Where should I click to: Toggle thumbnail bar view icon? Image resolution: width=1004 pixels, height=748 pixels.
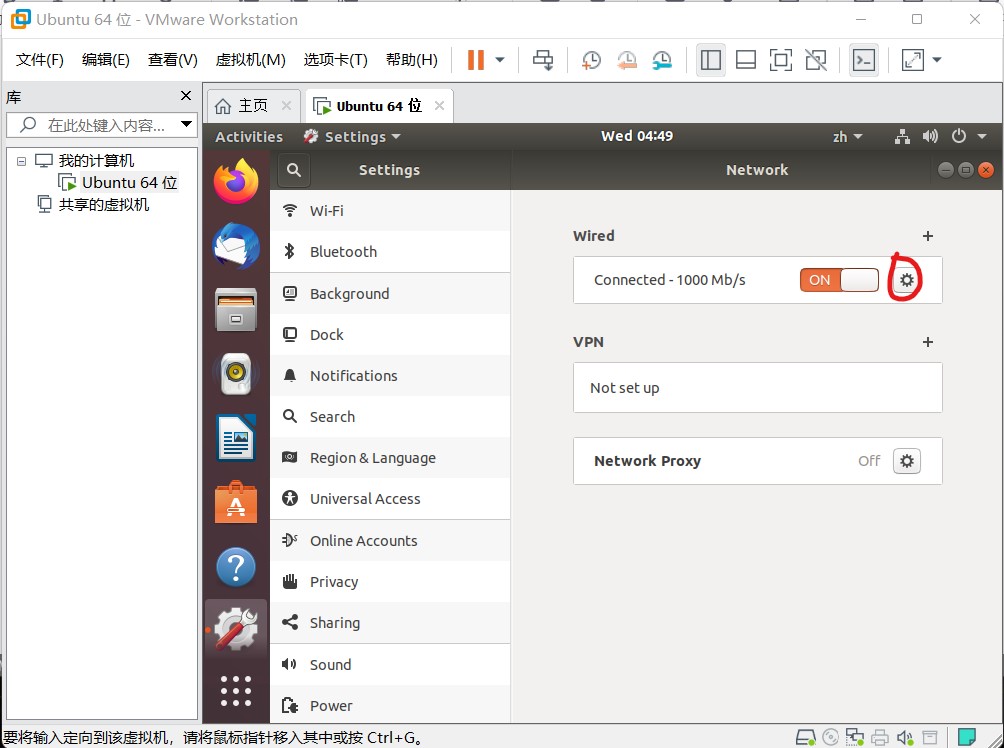coord(746,60)
